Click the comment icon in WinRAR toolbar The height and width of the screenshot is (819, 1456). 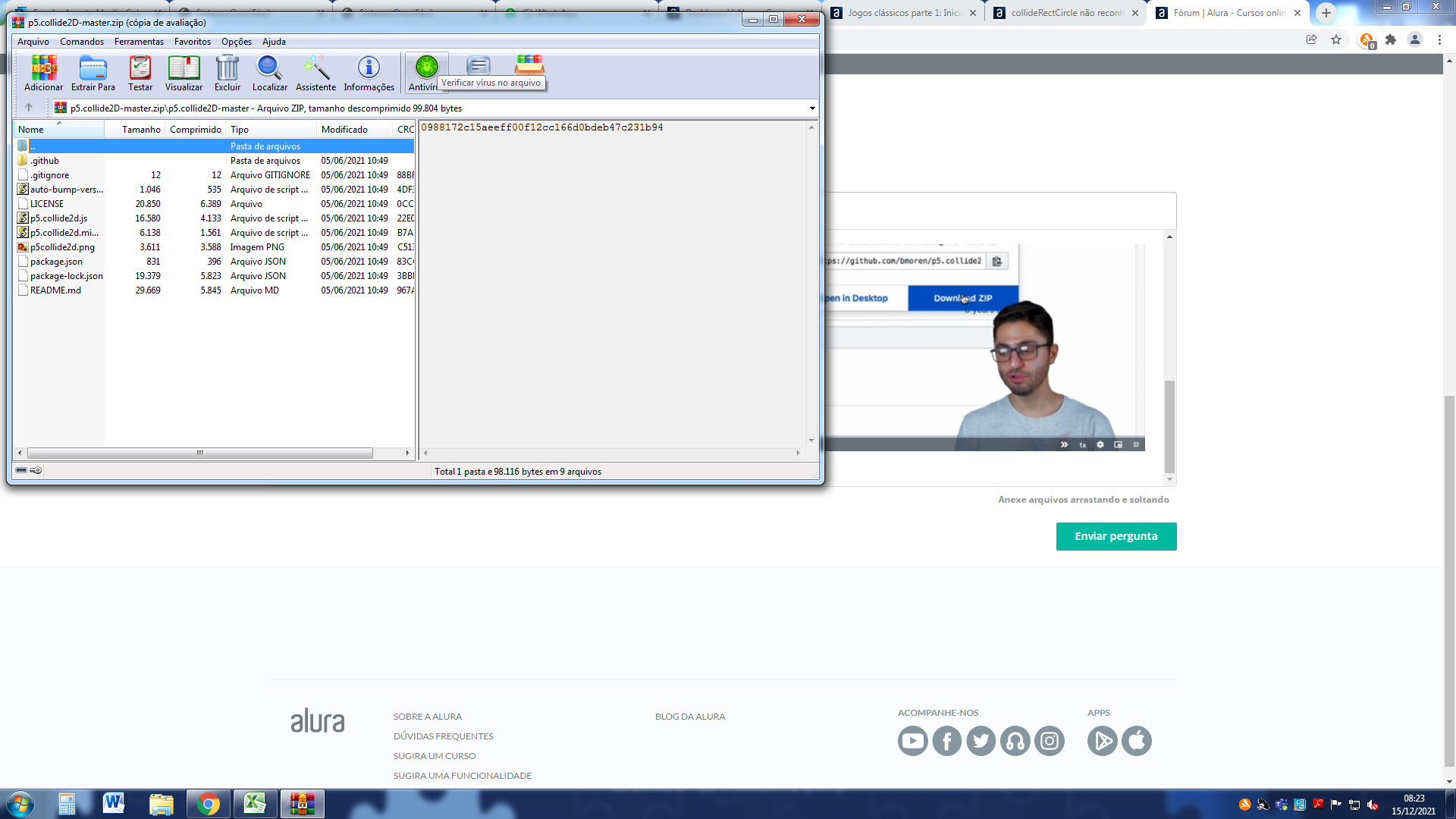(478, 65)
